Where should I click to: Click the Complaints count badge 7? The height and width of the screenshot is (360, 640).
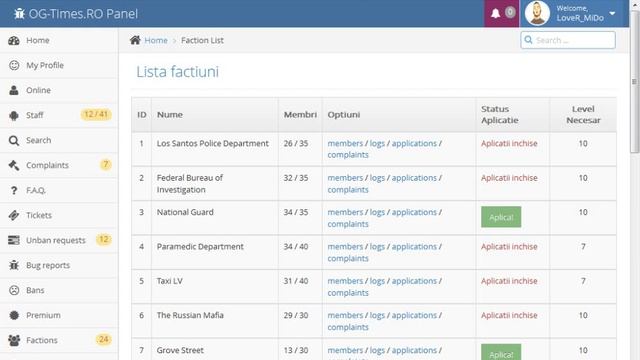click(106, 164)
